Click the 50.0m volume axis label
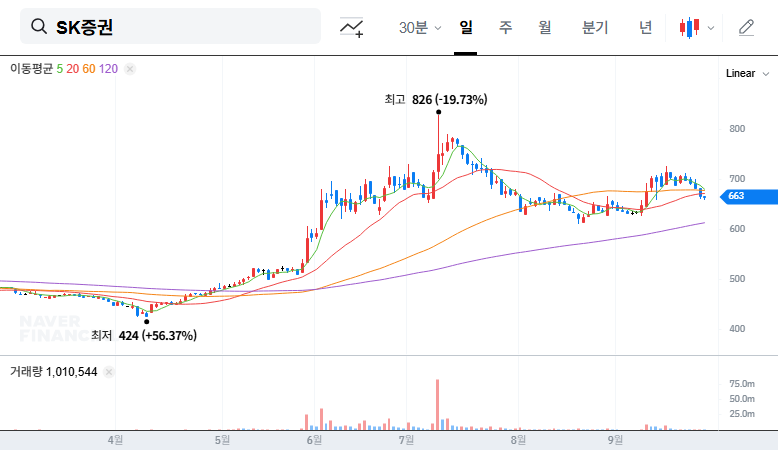Viewport: 778px width, 450px height. (742, 399)
